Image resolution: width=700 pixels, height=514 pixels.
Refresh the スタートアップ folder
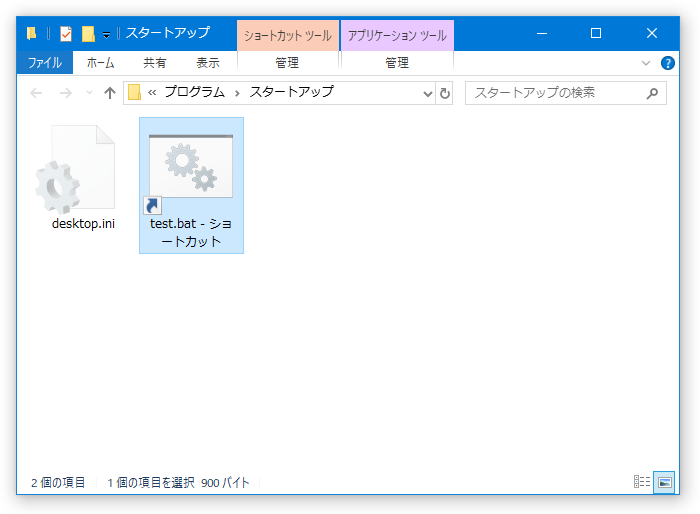(x=445, y=93)
